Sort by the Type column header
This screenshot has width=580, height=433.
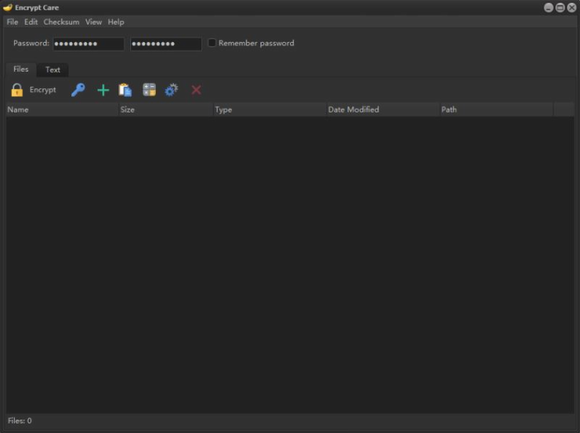(x=270, y=109)
